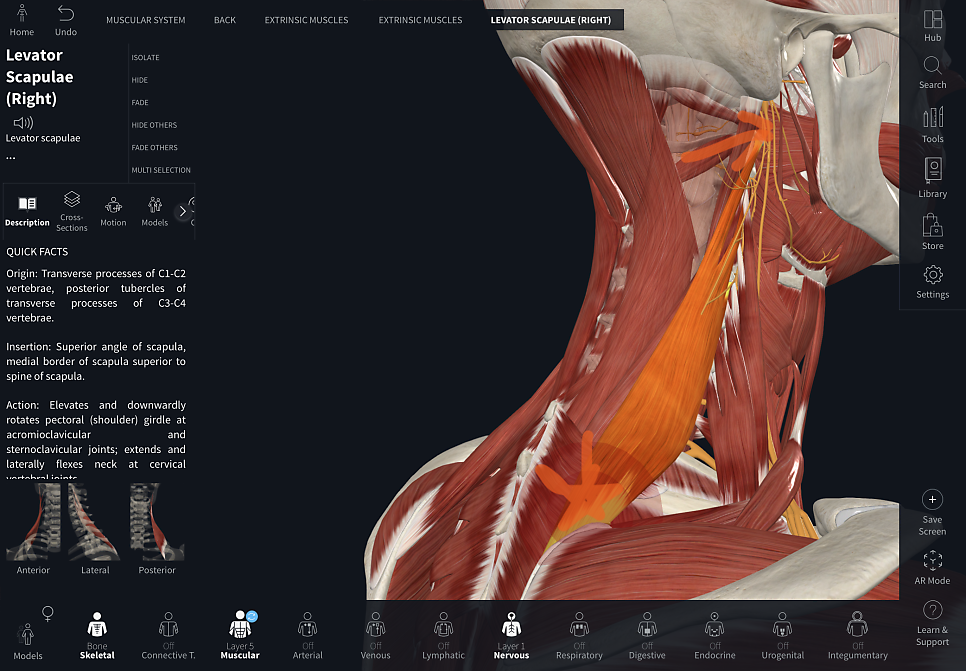Enable Multi Selection mode
Screen dimensions: 966x671
(161, 170)
